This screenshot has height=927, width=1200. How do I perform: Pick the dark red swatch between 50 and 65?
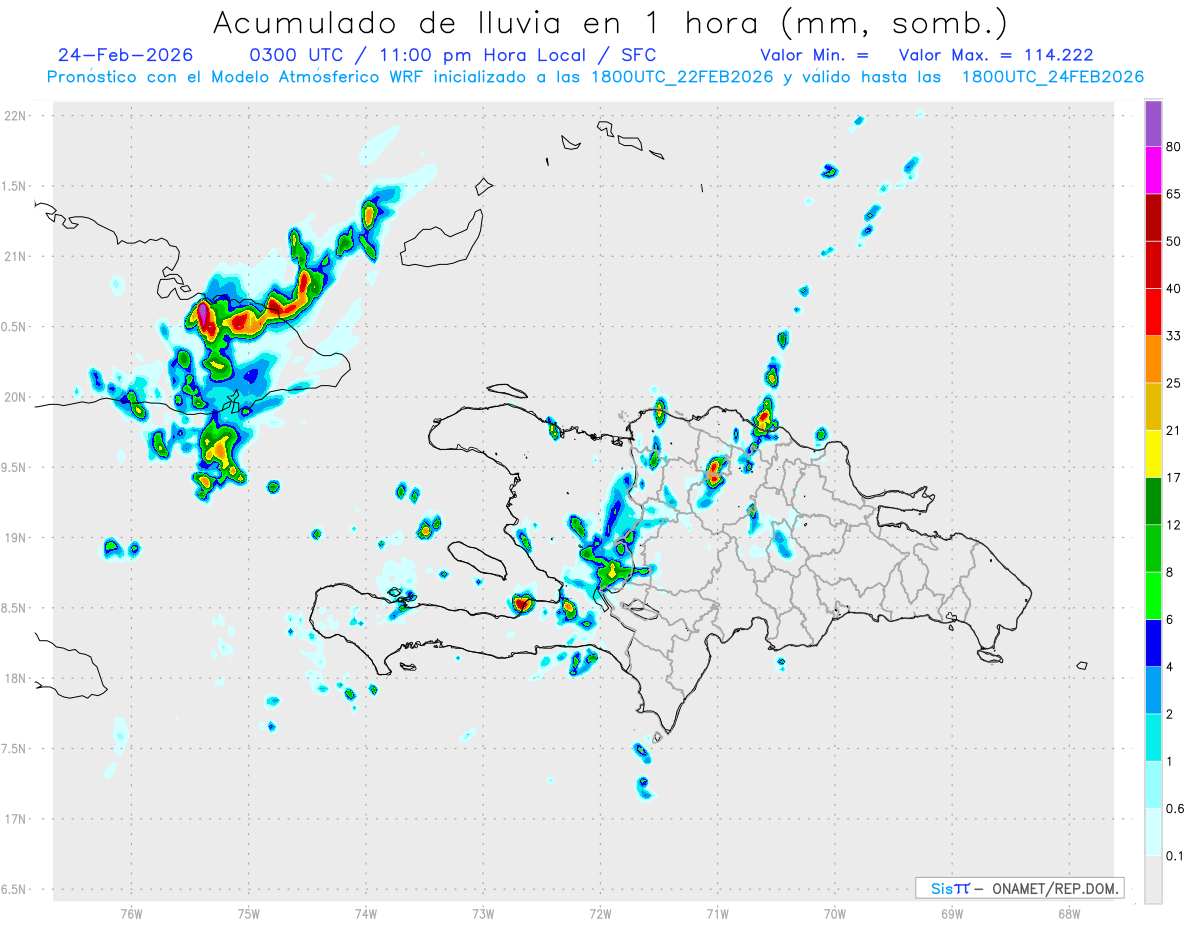[1153, 218]
